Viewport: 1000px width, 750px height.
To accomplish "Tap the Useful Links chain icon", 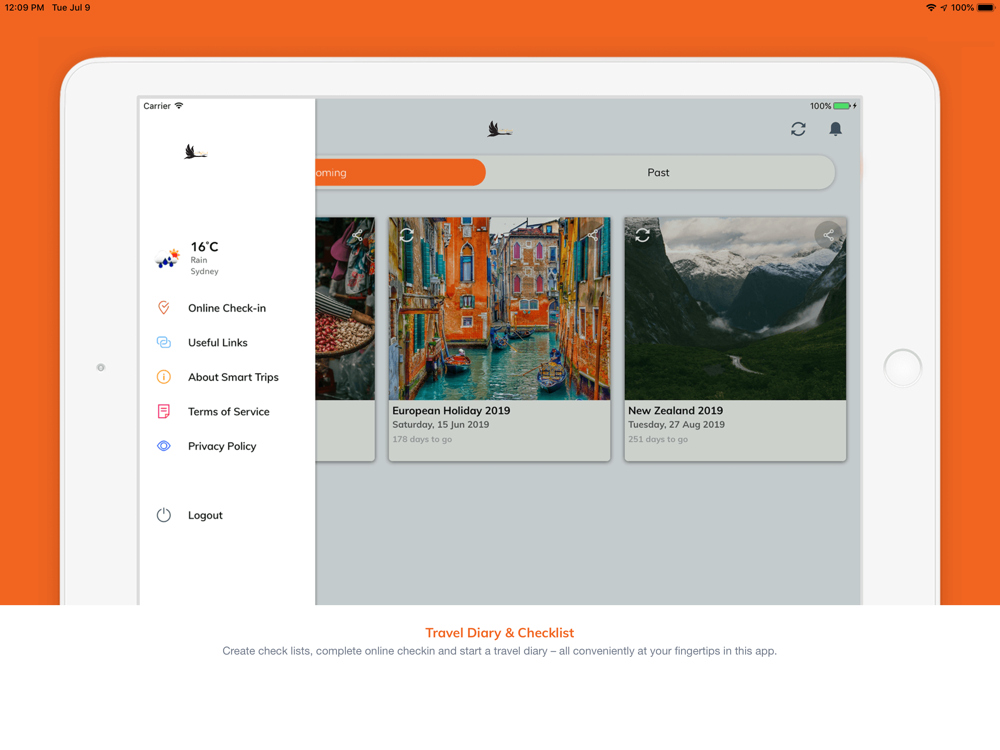I will click(164, 342).
